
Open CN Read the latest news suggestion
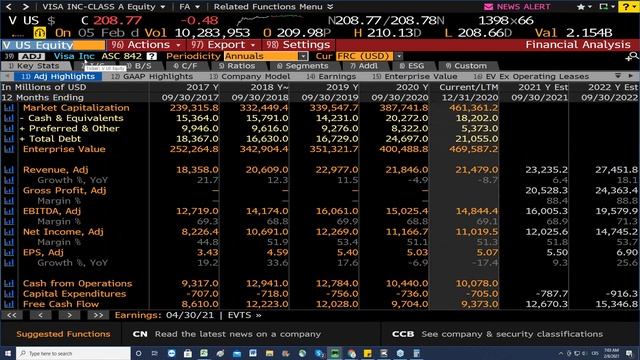pos(227,334)
